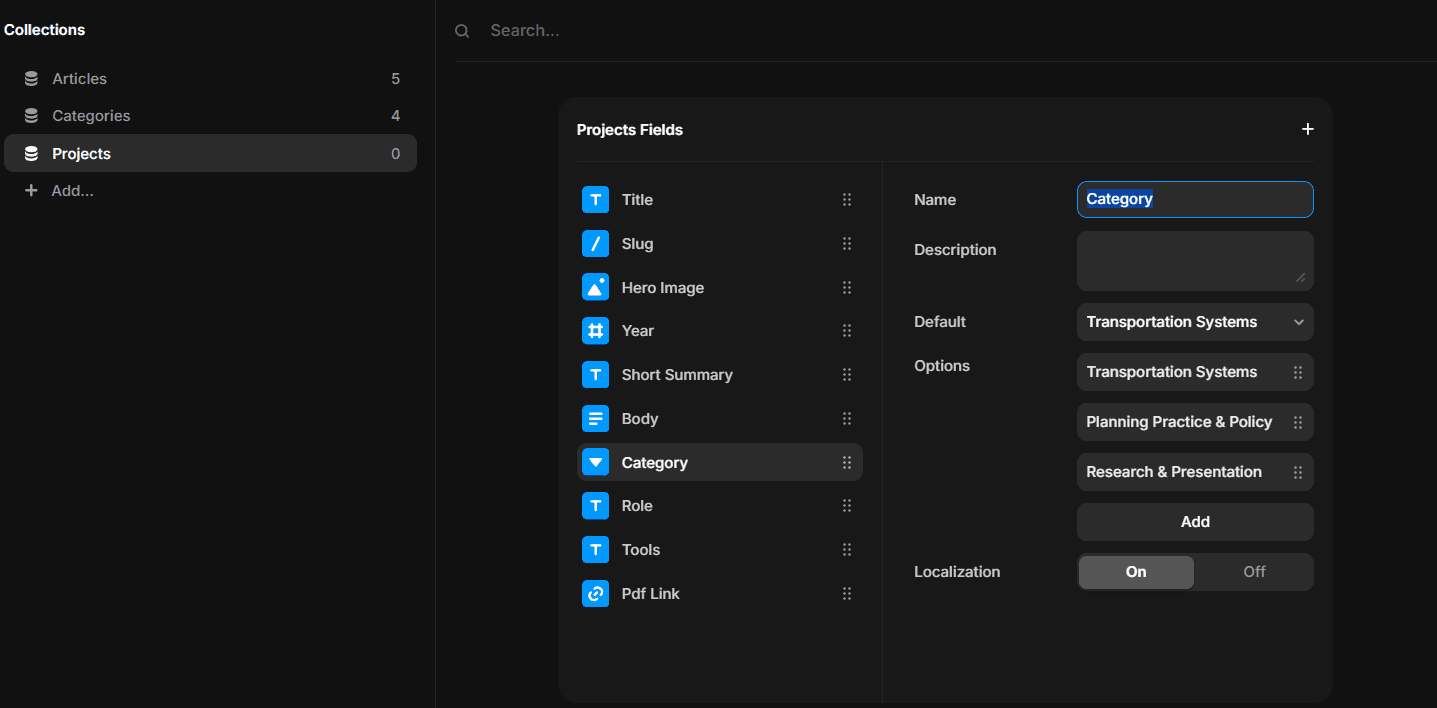The width and height of the screenshot is (1437, 708).
Task: Click the Description text area
Action: point(1195,261)
